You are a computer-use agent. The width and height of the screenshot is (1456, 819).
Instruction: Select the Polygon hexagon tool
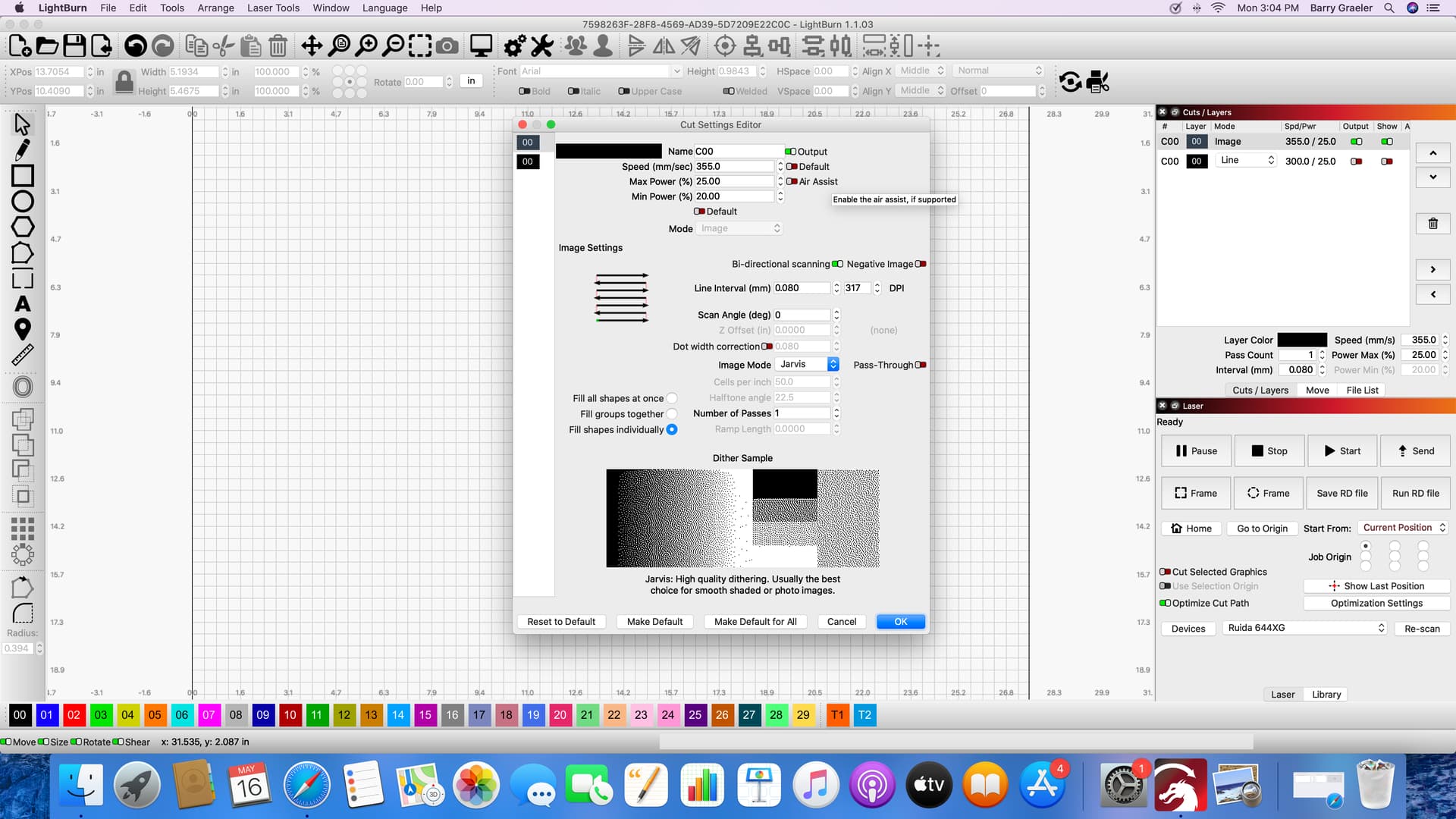23,227
